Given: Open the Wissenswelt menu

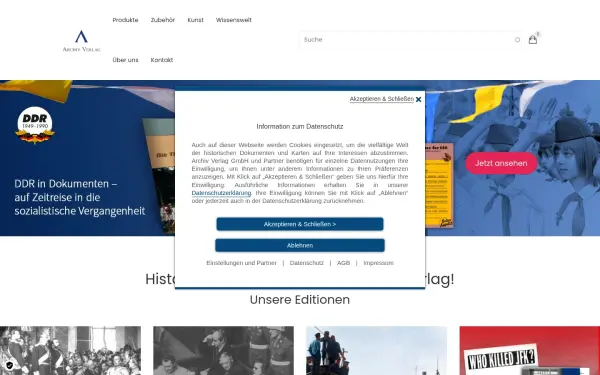Looking at the screenshot, I should (x=234, y=20).
